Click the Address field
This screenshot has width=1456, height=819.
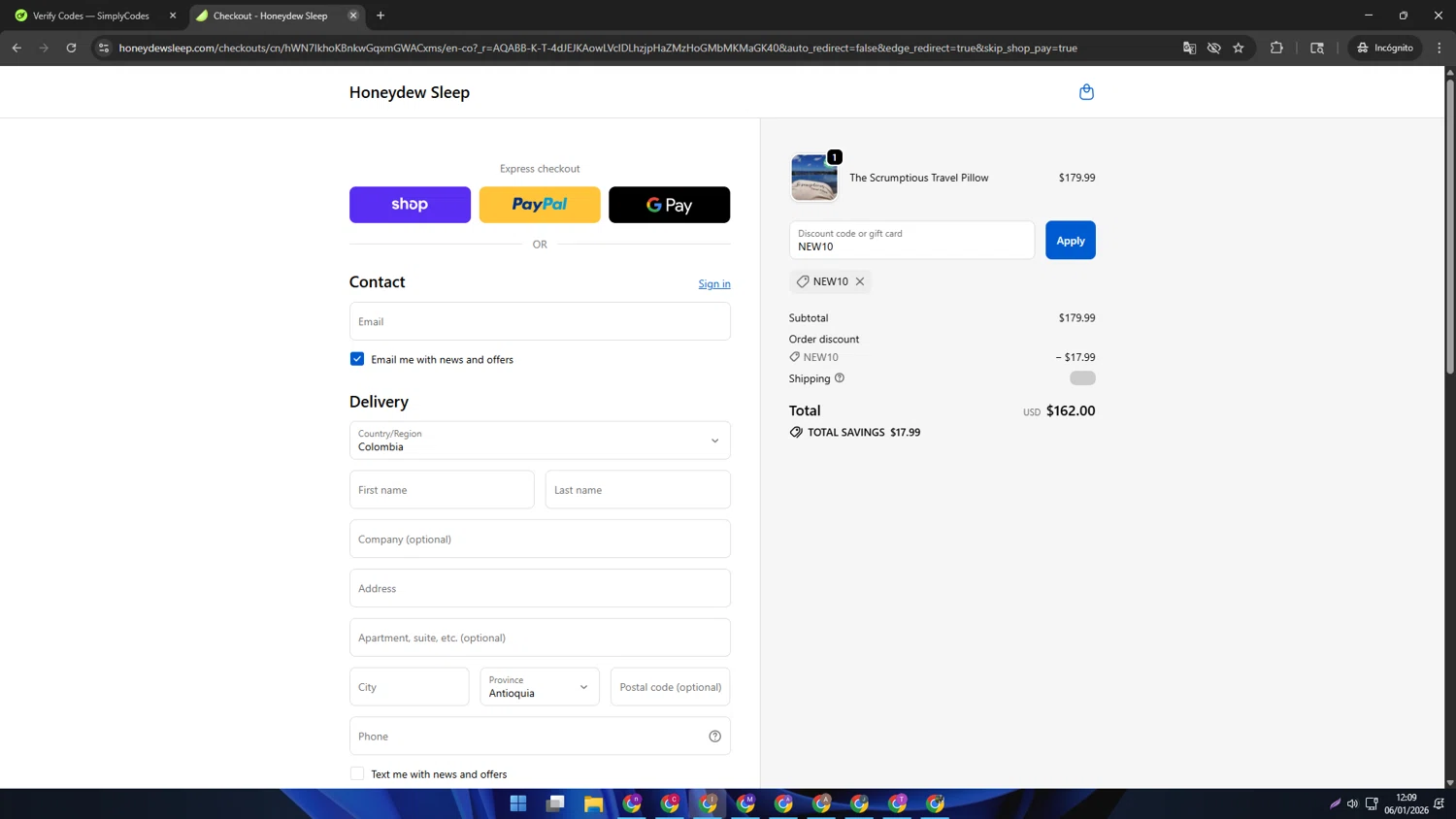[x=540, y=589]
